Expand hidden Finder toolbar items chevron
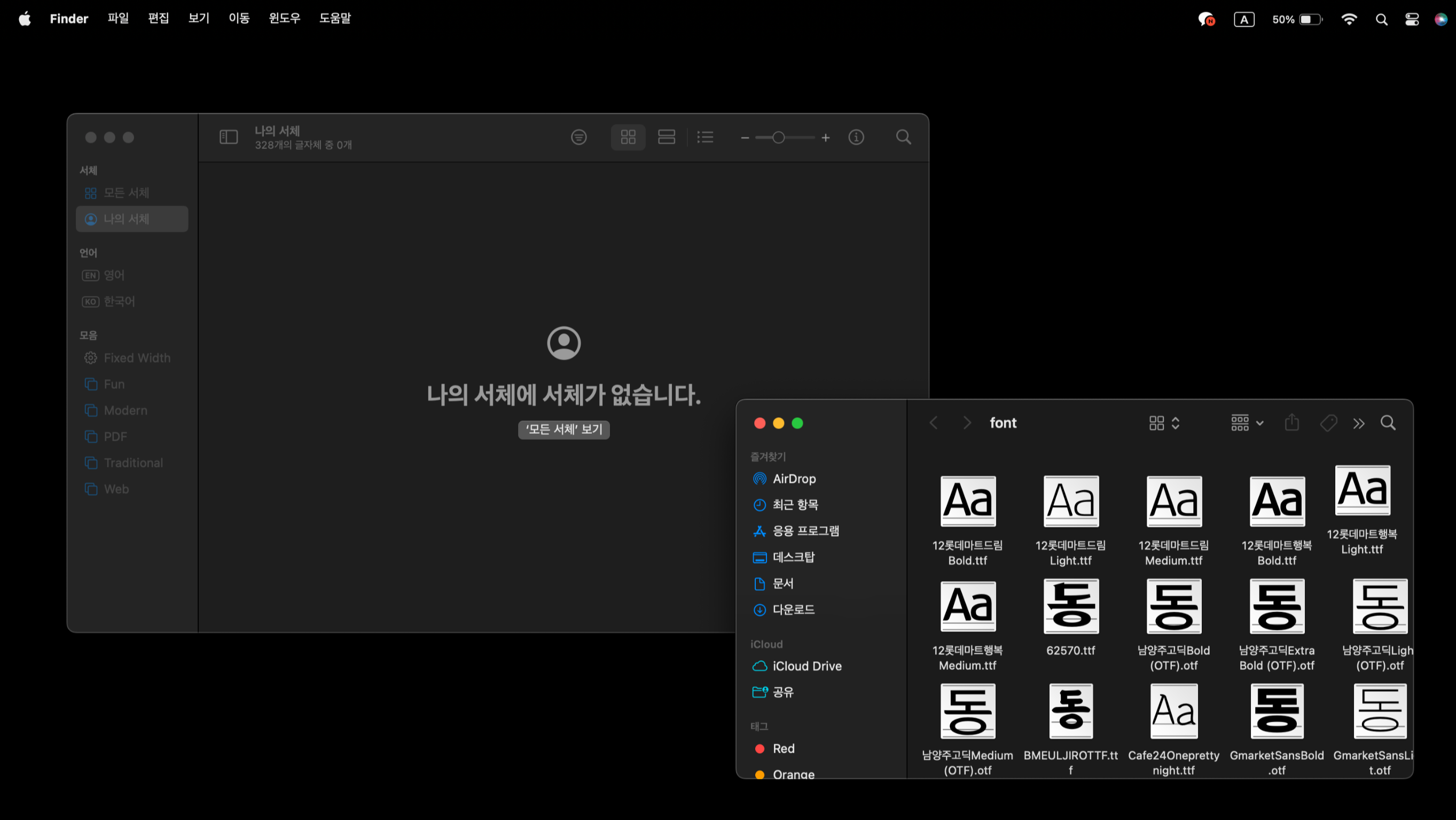1456x820 pixels. tap(1358, 423)
